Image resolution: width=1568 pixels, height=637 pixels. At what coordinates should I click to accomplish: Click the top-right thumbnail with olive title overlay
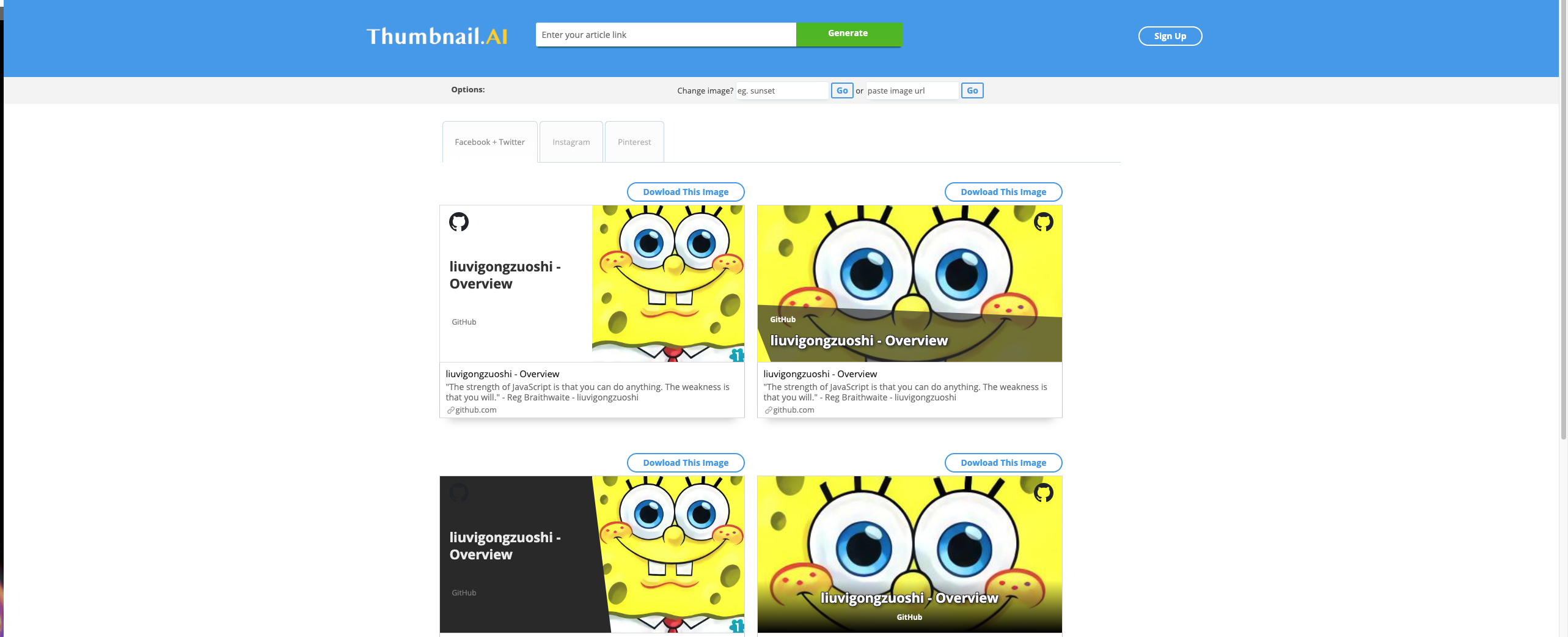click(909, 284)
